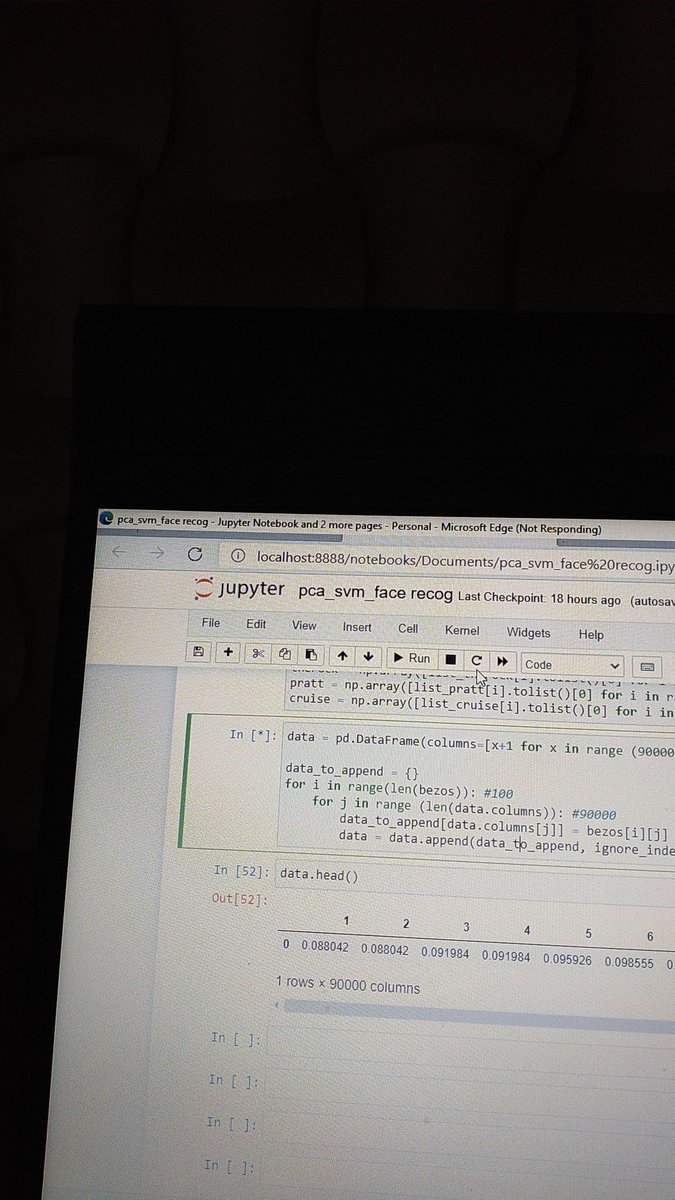
Task: Insert a cell below with plus icon
Action: pyautogui.click(x=228, y=653)
